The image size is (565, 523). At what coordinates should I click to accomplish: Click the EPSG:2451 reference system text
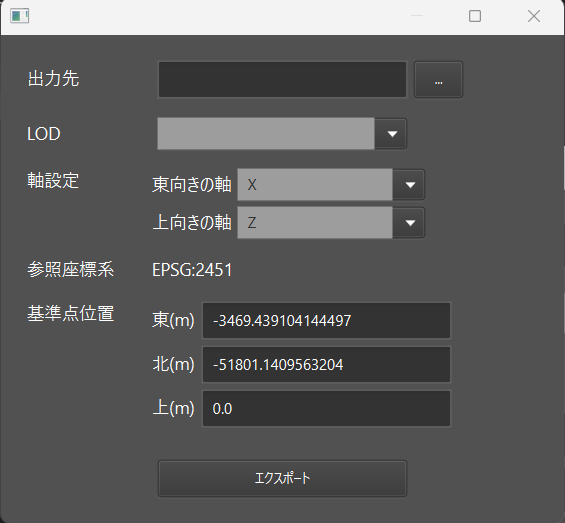point(192,270)
